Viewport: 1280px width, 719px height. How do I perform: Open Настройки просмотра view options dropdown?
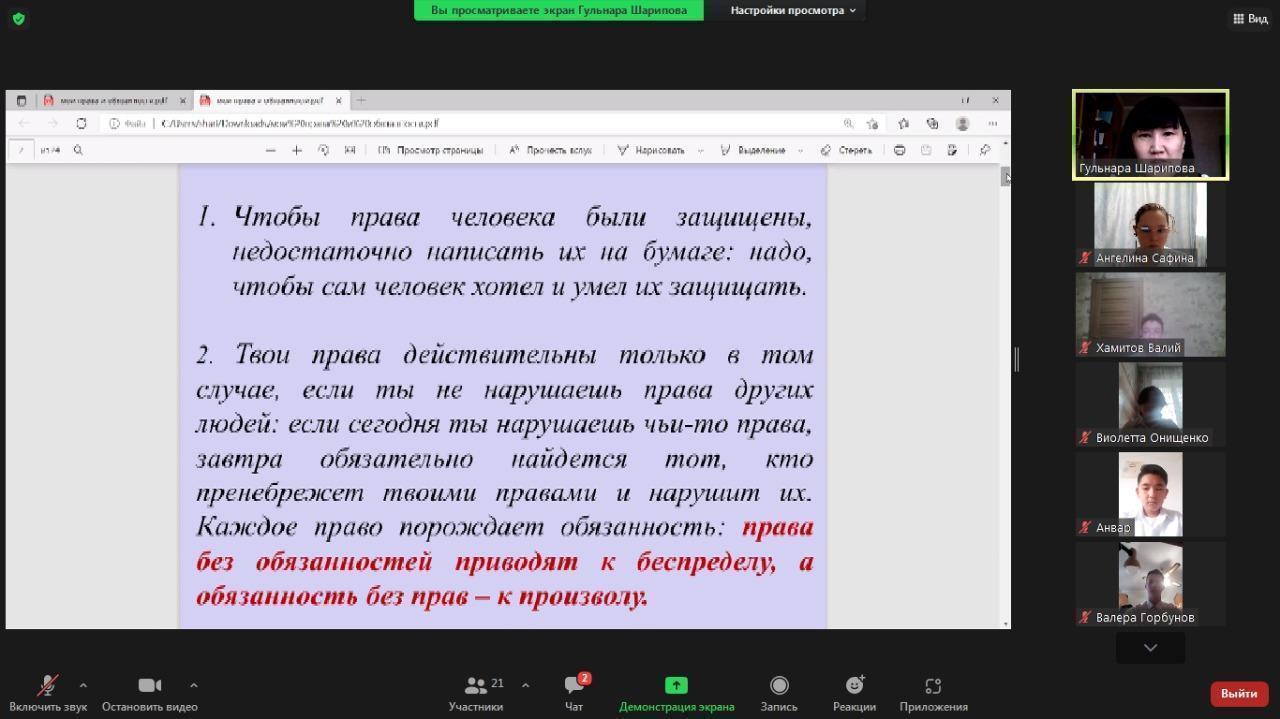point(793,10)
